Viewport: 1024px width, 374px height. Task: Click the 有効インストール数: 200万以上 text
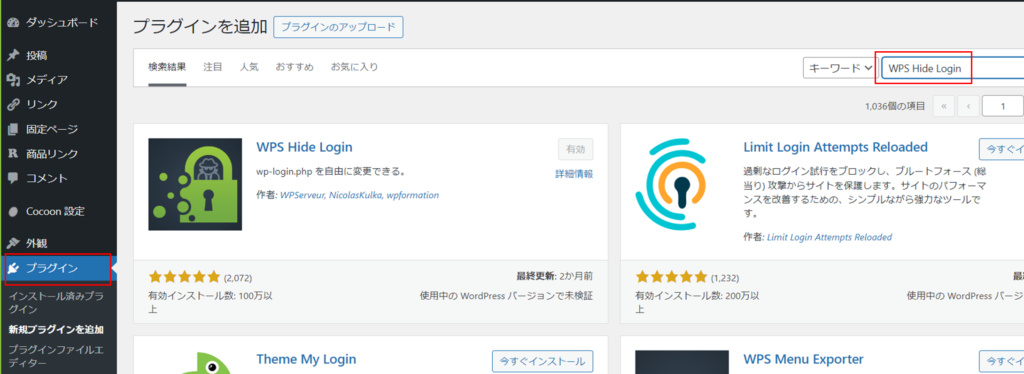(x=697, y=302)
